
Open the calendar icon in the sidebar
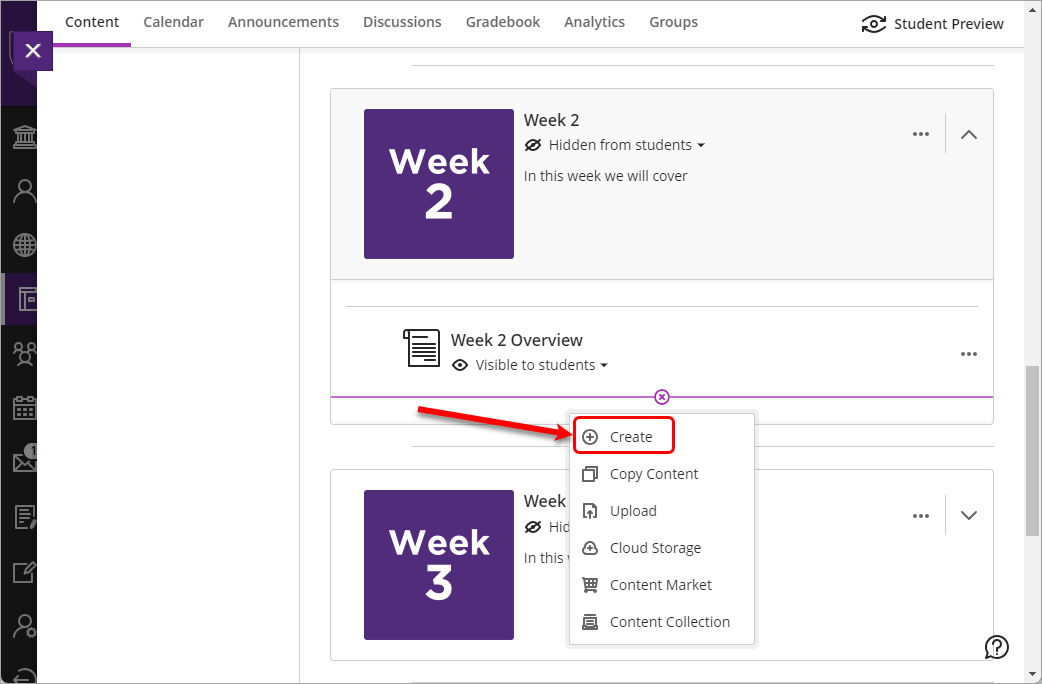[22, 408]
